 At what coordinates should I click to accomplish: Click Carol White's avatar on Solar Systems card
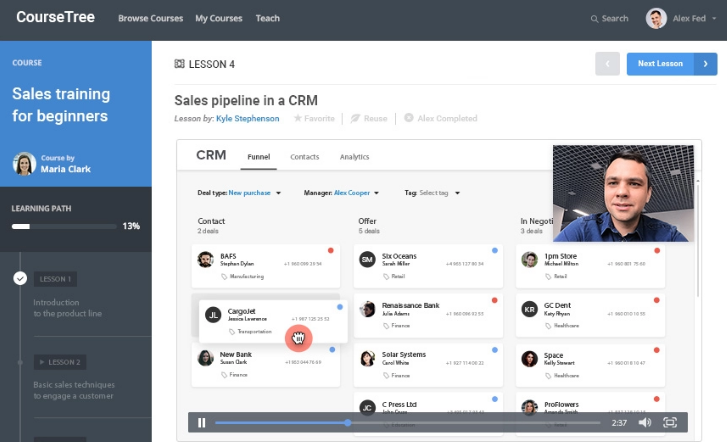(367, 358)
